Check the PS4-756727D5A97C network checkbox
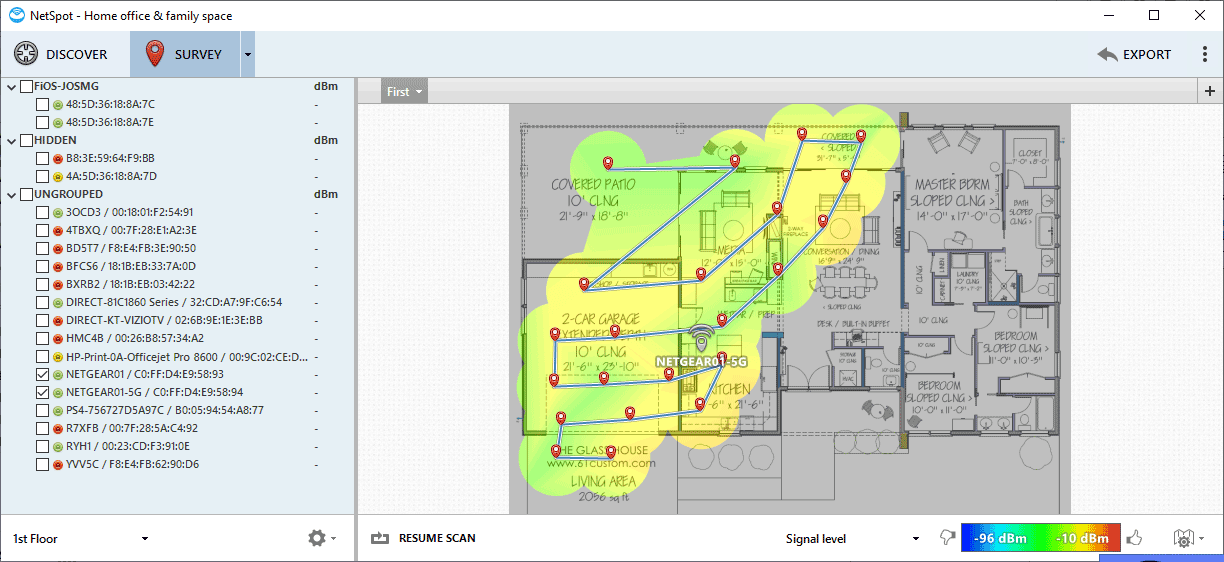The width and height of the screenshot is (1224, 562). (x=42, y=410)
